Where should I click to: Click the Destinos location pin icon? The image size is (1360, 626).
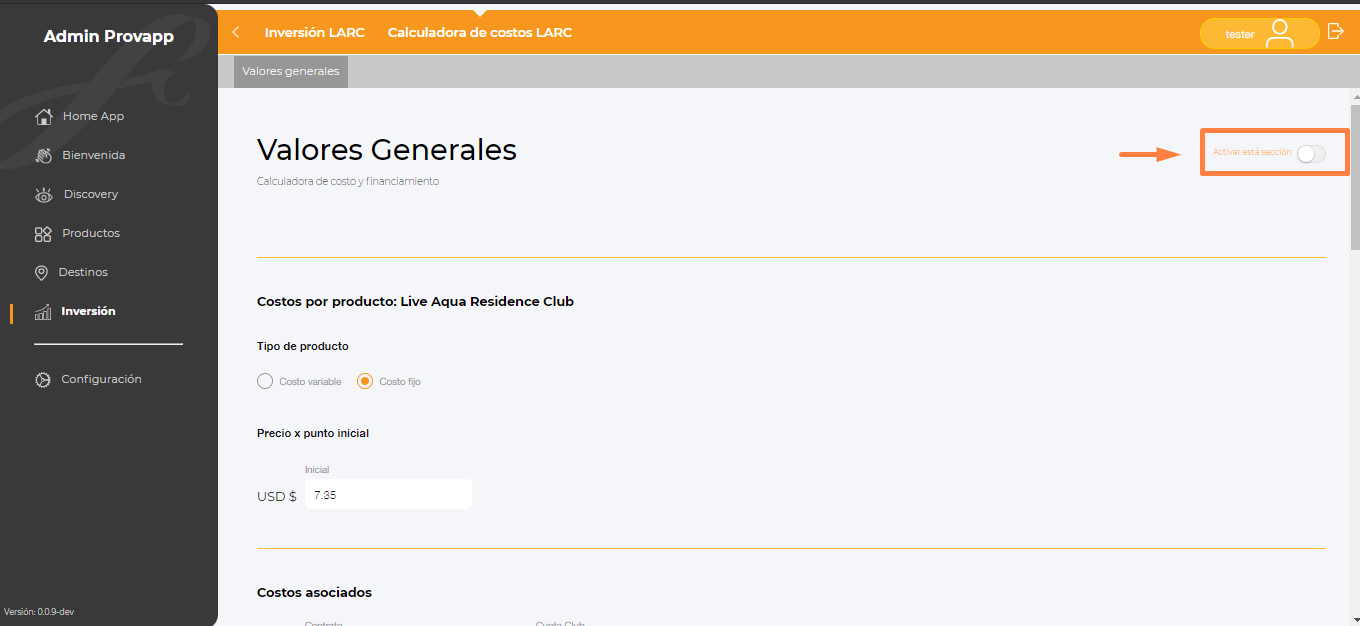(42, 273)
